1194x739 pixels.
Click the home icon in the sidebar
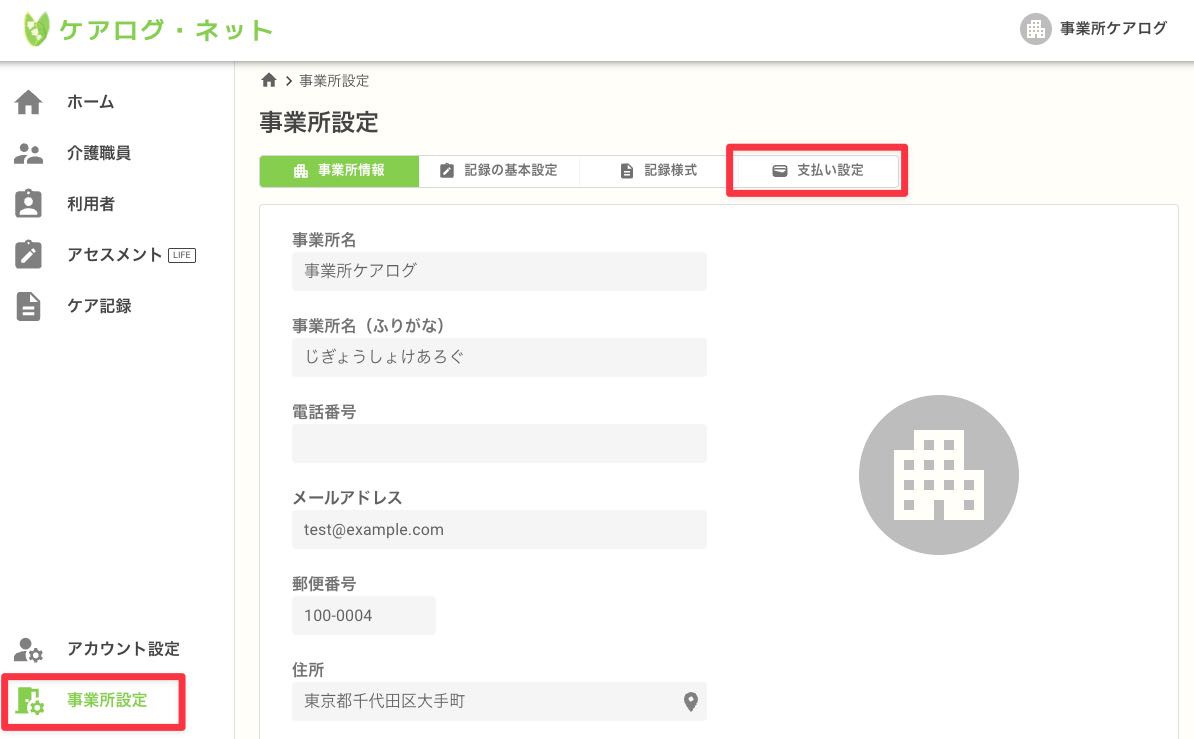click(29, 101)
